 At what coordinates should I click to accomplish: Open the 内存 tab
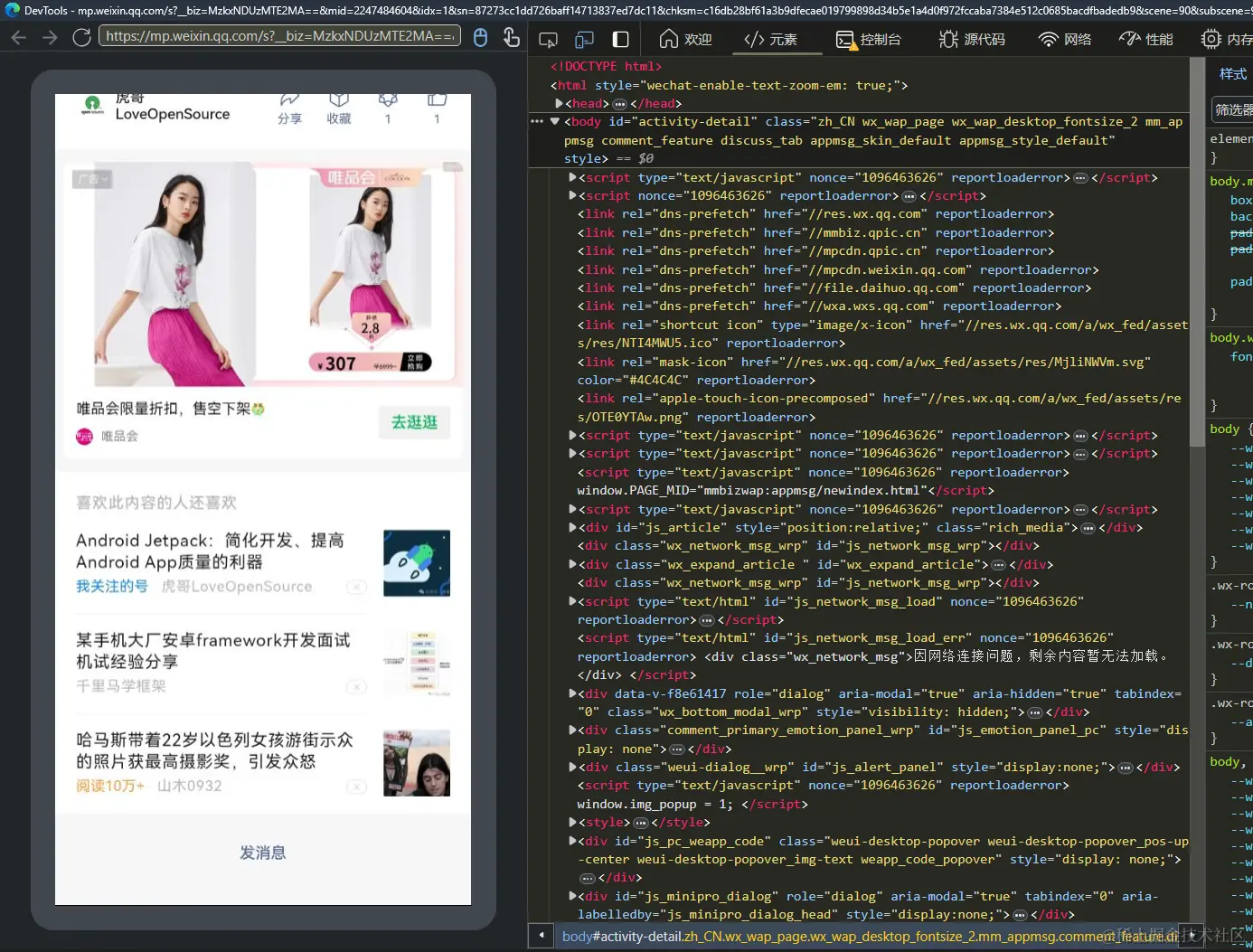(x=1226, y=40)
